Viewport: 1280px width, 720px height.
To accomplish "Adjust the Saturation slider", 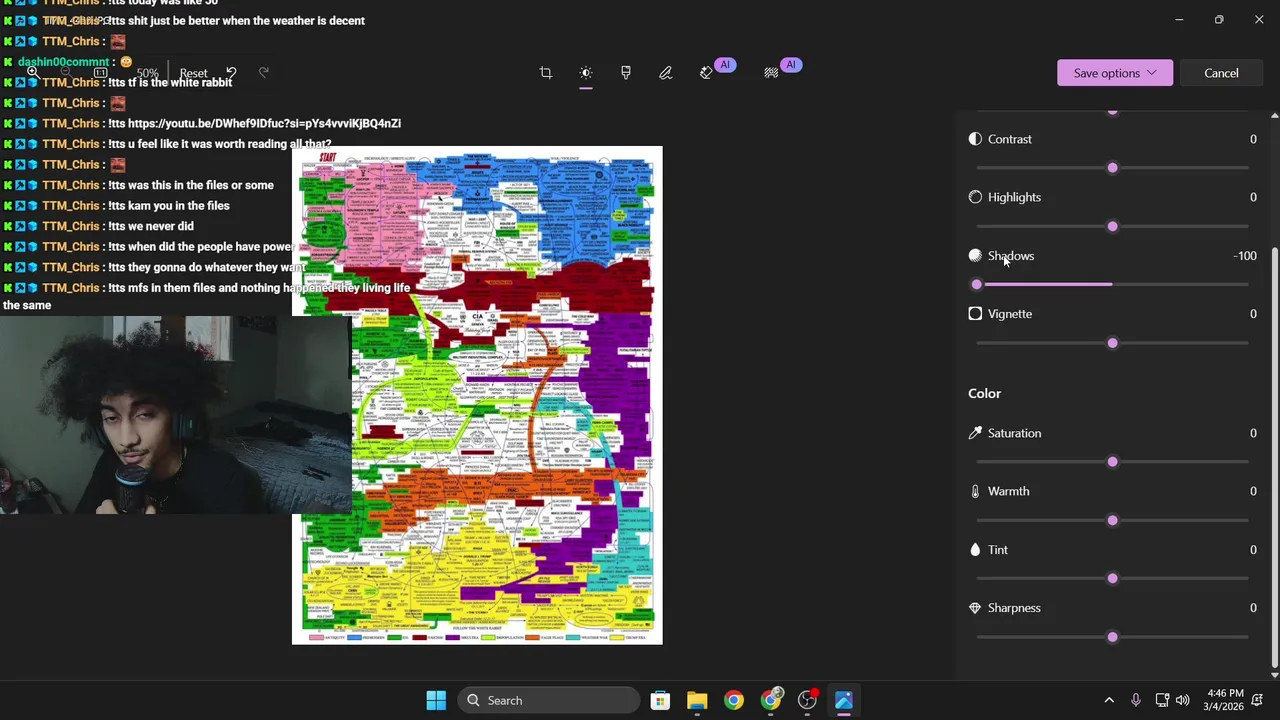I will [1112, 462].
